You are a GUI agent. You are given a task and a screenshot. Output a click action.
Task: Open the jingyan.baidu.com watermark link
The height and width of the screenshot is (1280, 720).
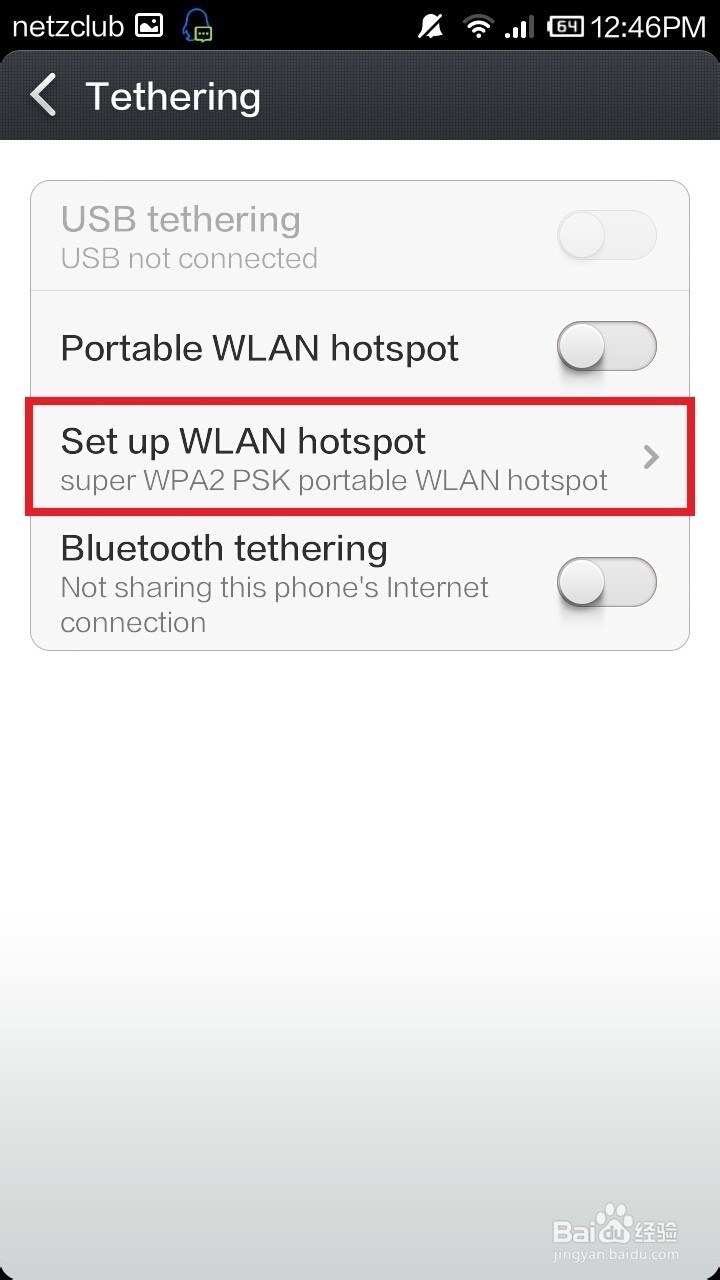(x=617, y=1254)
